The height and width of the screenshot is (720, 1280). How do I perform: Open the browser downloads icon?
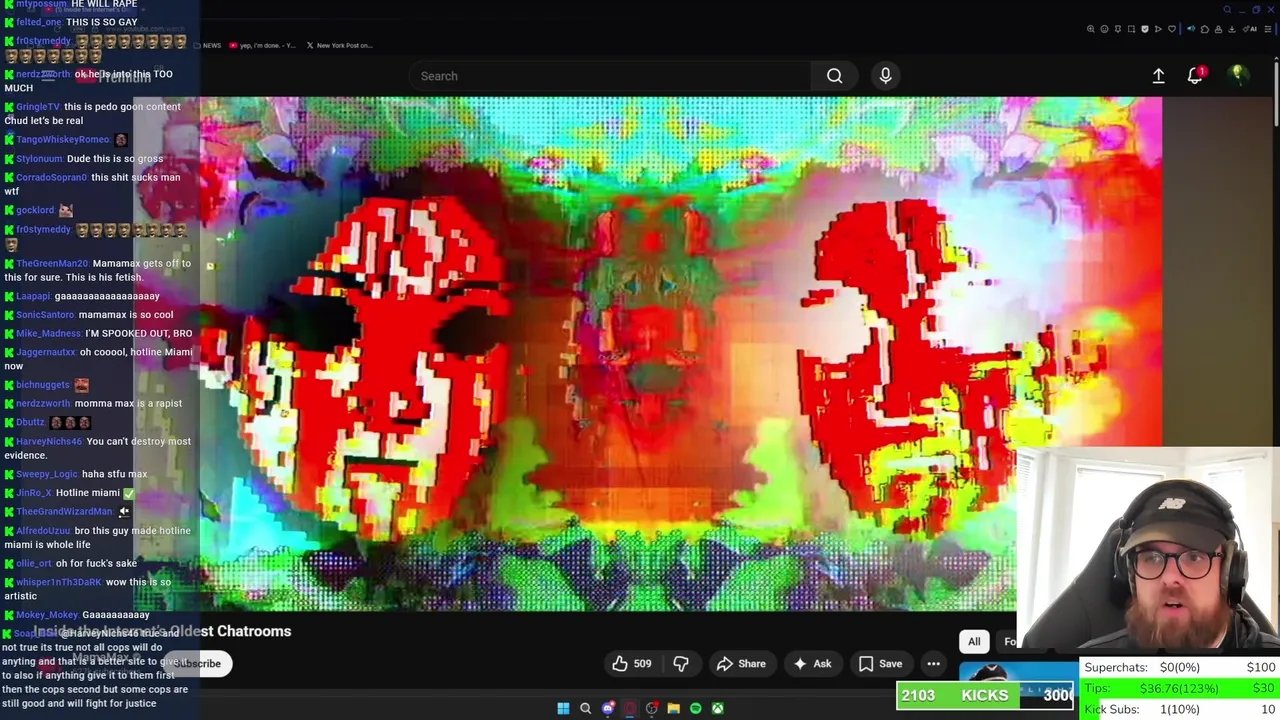pos(1232,29)
